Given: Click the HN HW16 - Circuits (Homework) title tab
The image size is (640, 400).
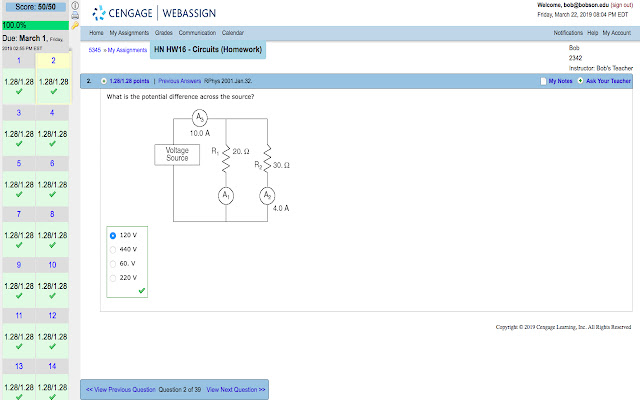Looking at the screenshot, I should tap(208, 49).
